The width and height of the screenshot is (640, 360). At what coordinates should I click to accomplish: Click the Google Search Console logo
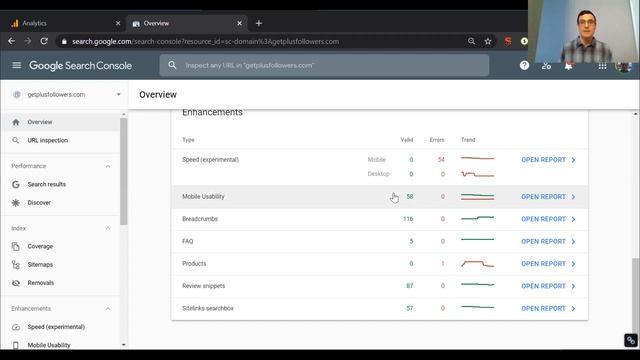tap(80, 66)
